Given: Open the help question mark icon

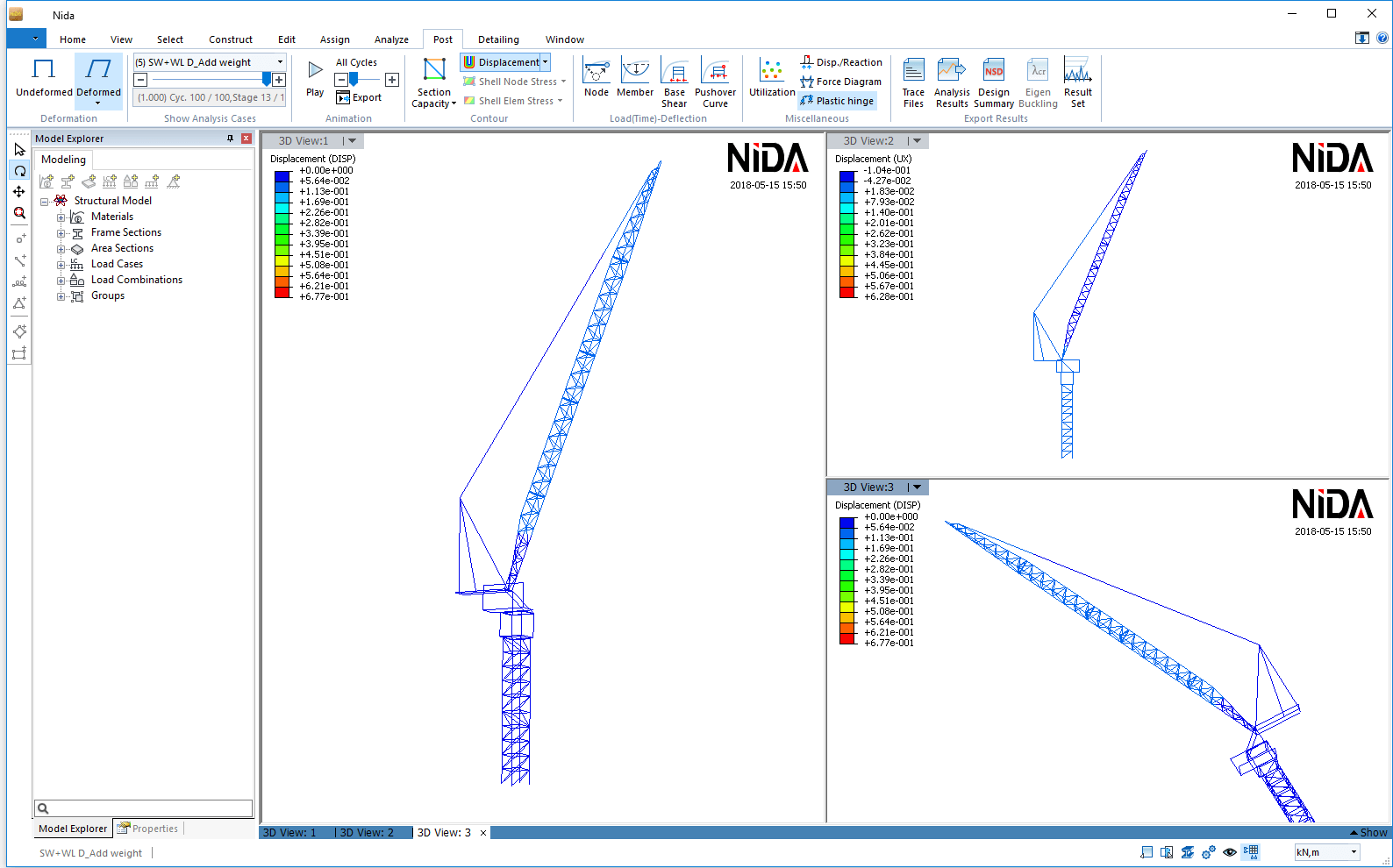Looking at the screenshot, I should tap(1382, 38).
